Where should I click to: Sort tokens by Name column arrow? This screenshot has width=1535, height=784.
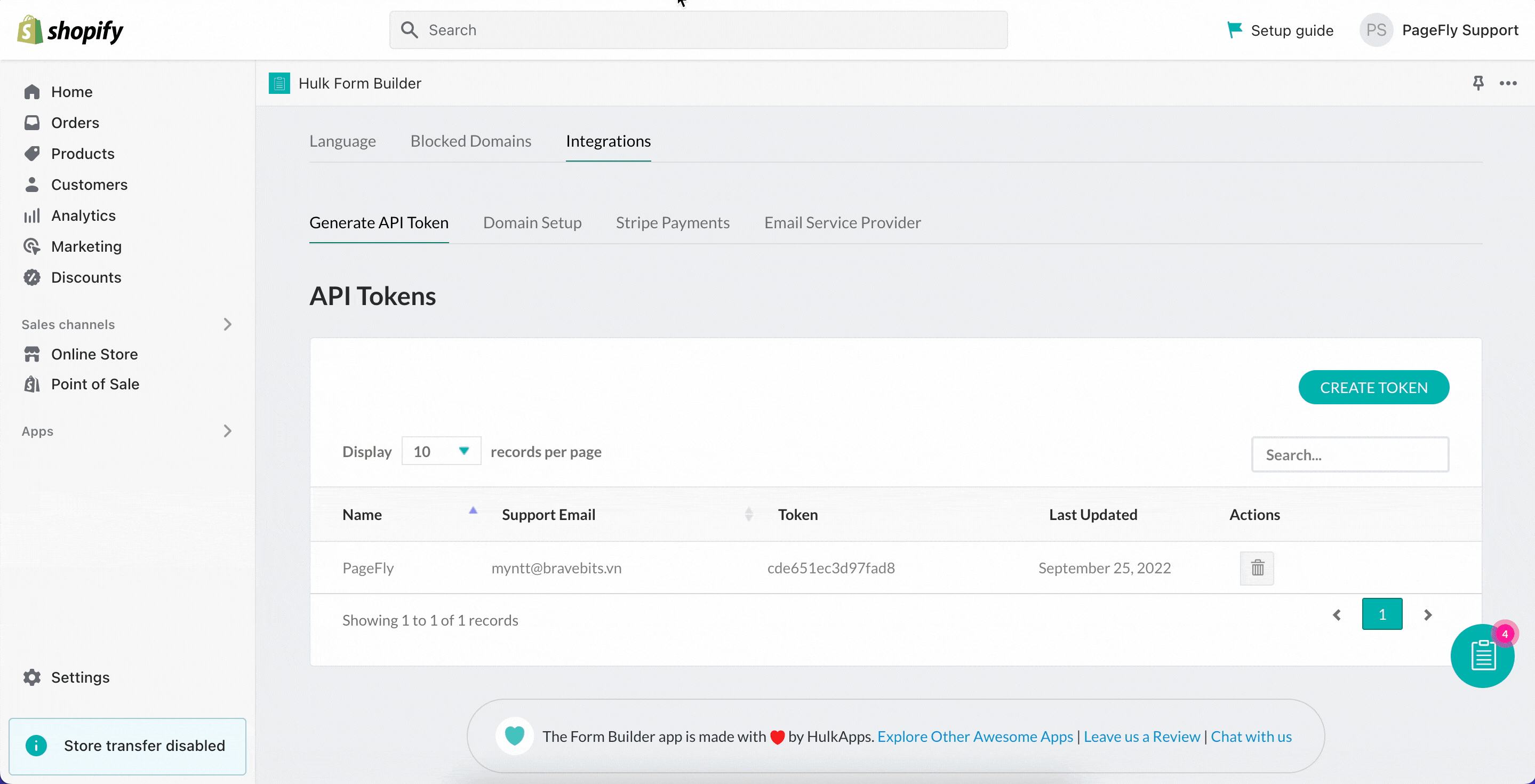(473, 510)
